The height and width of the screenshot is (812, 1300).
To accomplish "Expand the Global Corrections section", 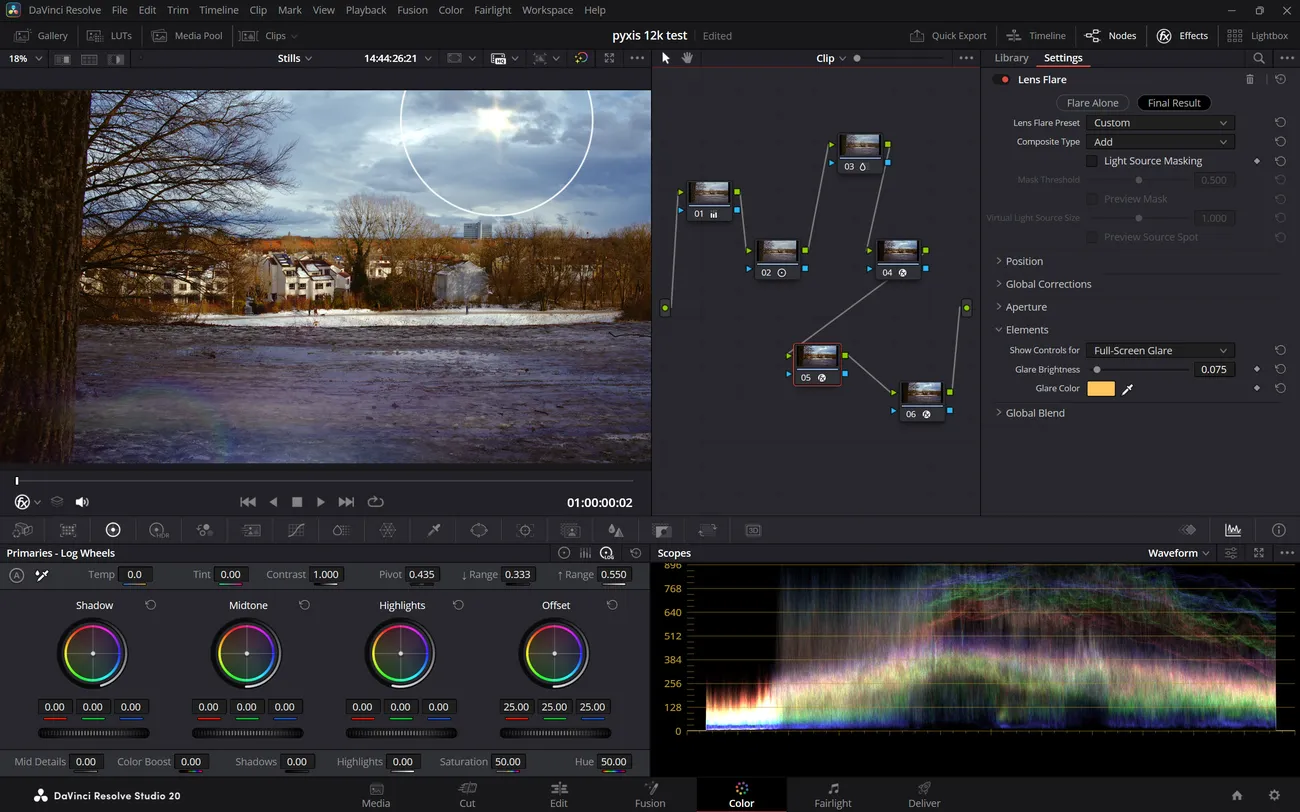I will pos(1048,284).
